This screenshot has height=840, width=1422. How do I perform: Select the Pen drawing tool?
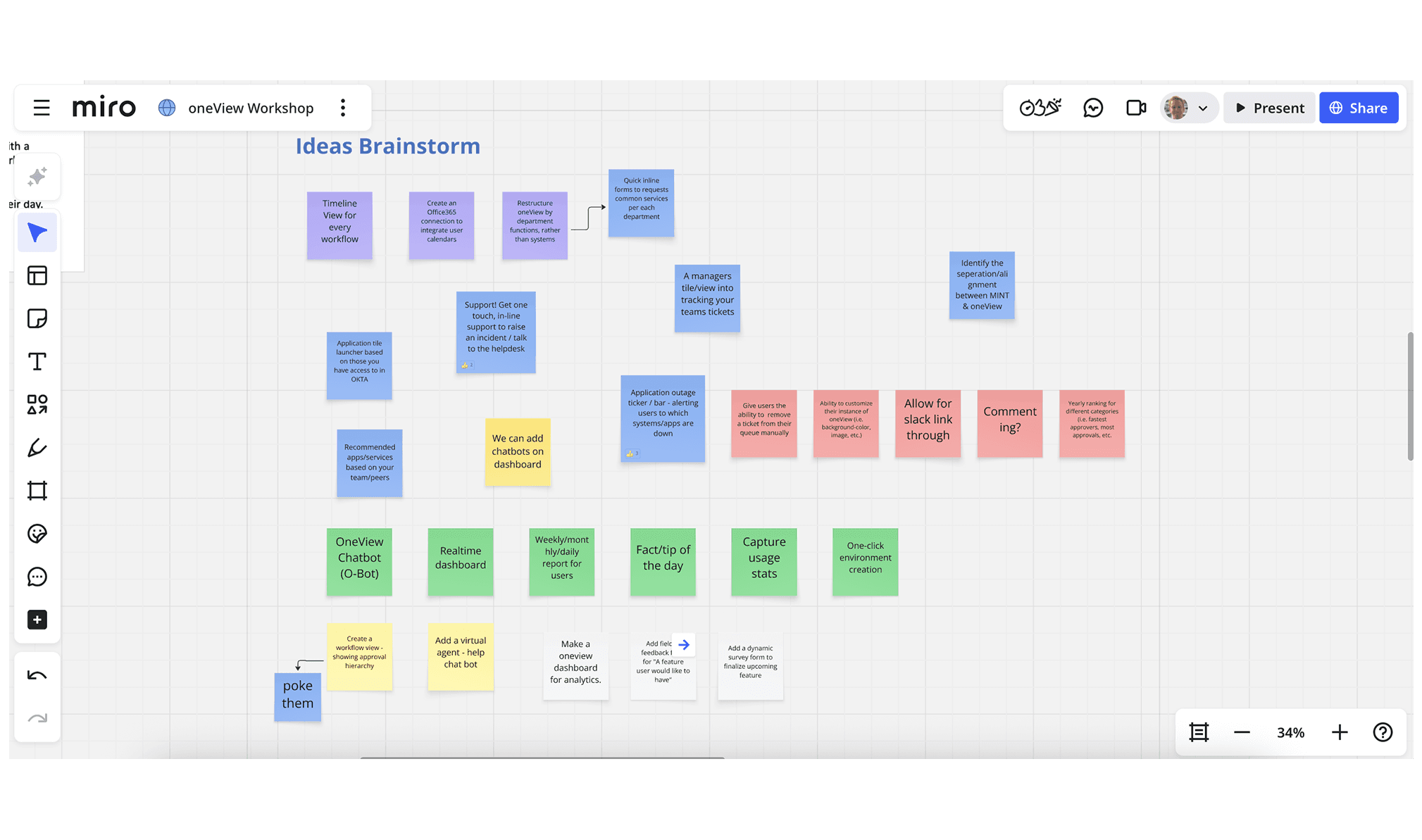point(37,448)
